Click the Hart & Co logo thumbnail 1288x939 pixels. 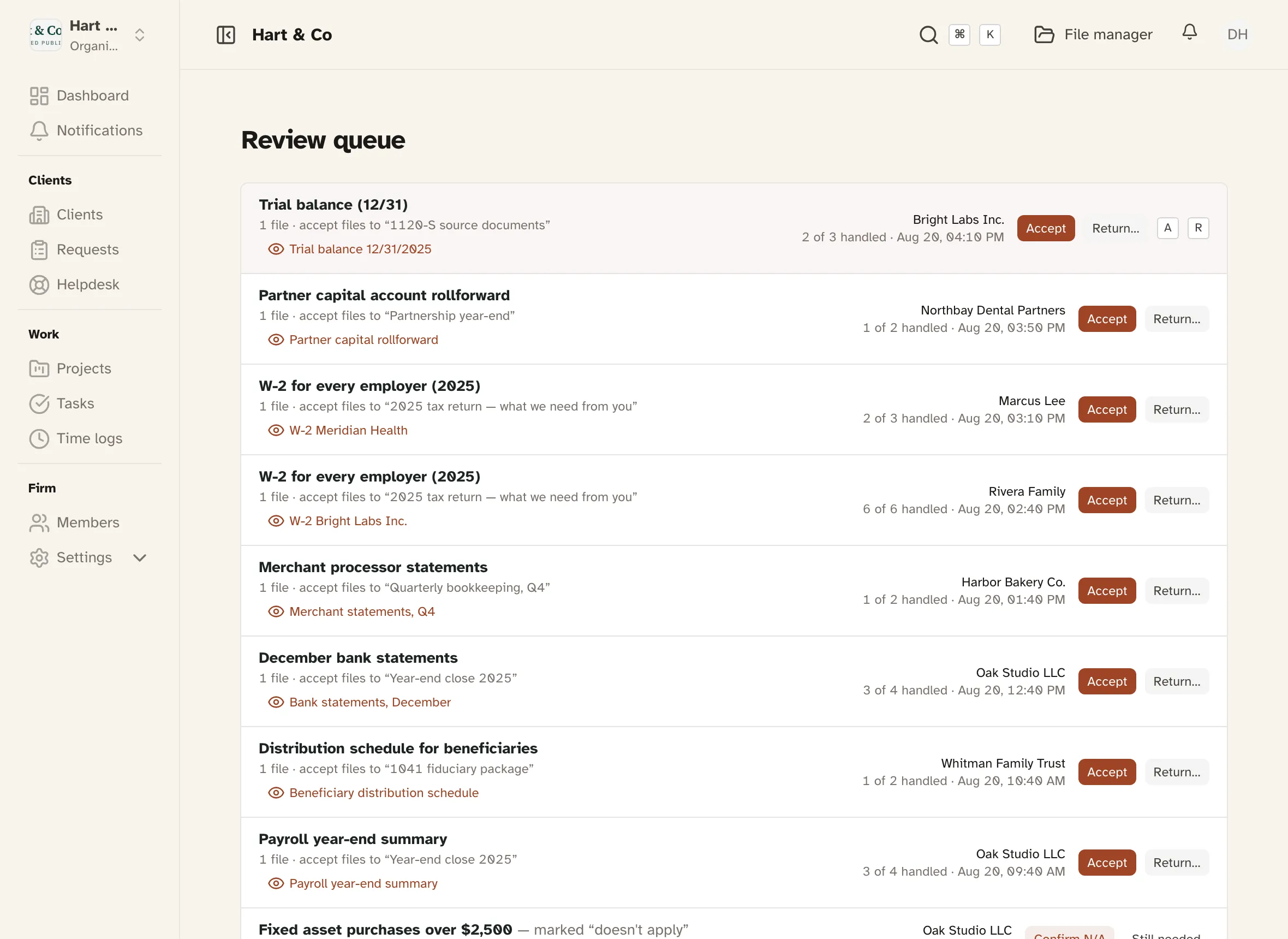click(45, 35)
